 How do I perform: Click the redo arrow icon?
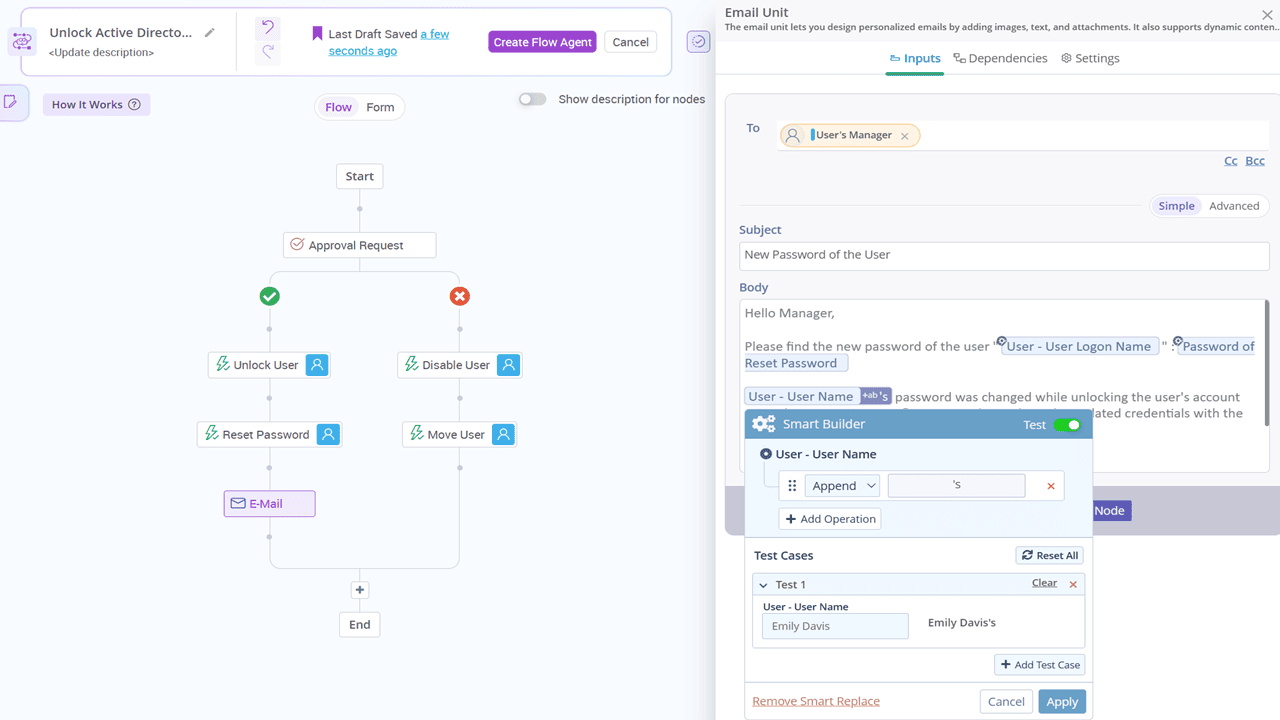tap(266, 50)
